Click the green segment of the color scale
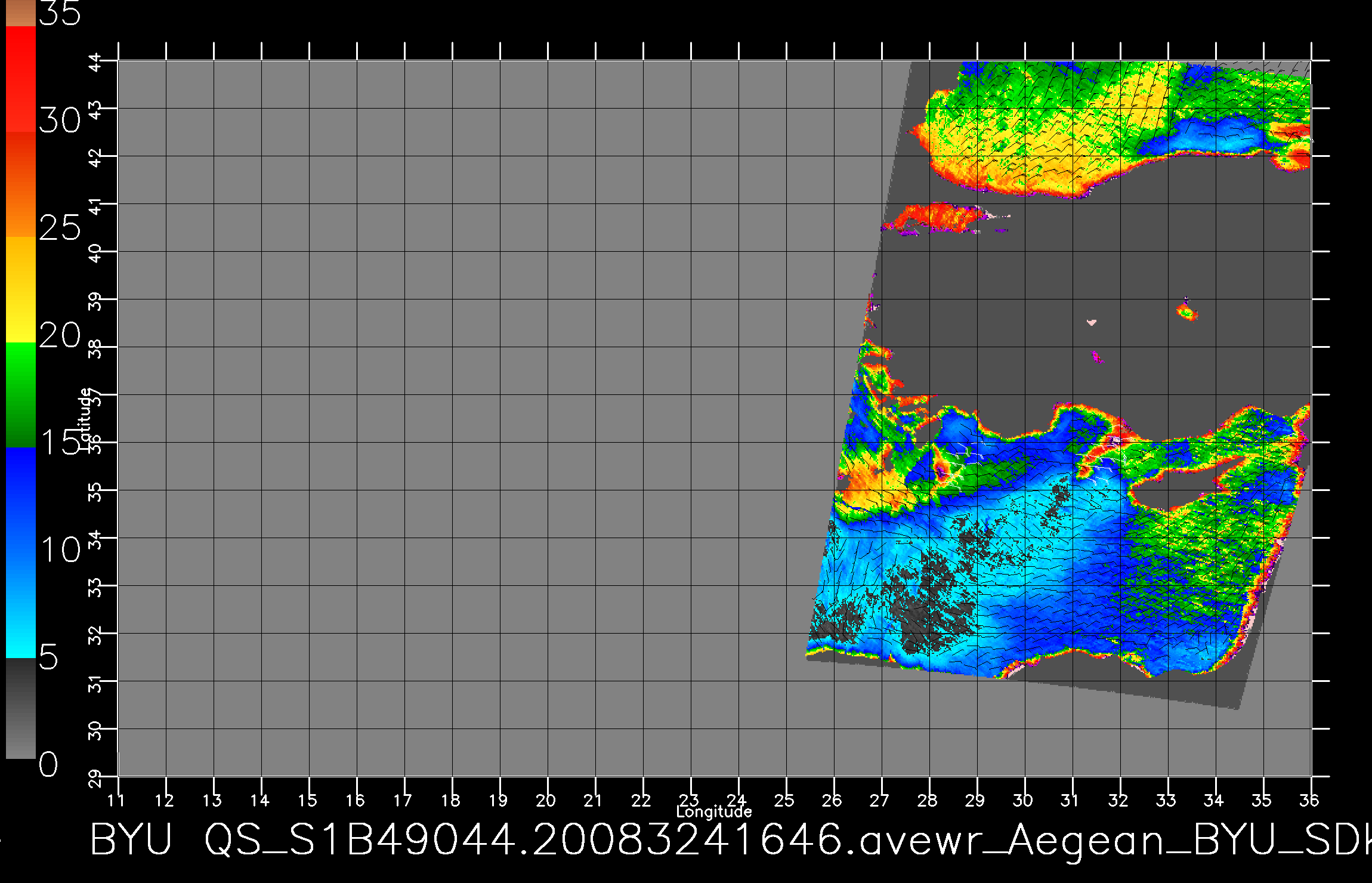The width and height of the screenshot is (1372, 883). tap(21, 395)
